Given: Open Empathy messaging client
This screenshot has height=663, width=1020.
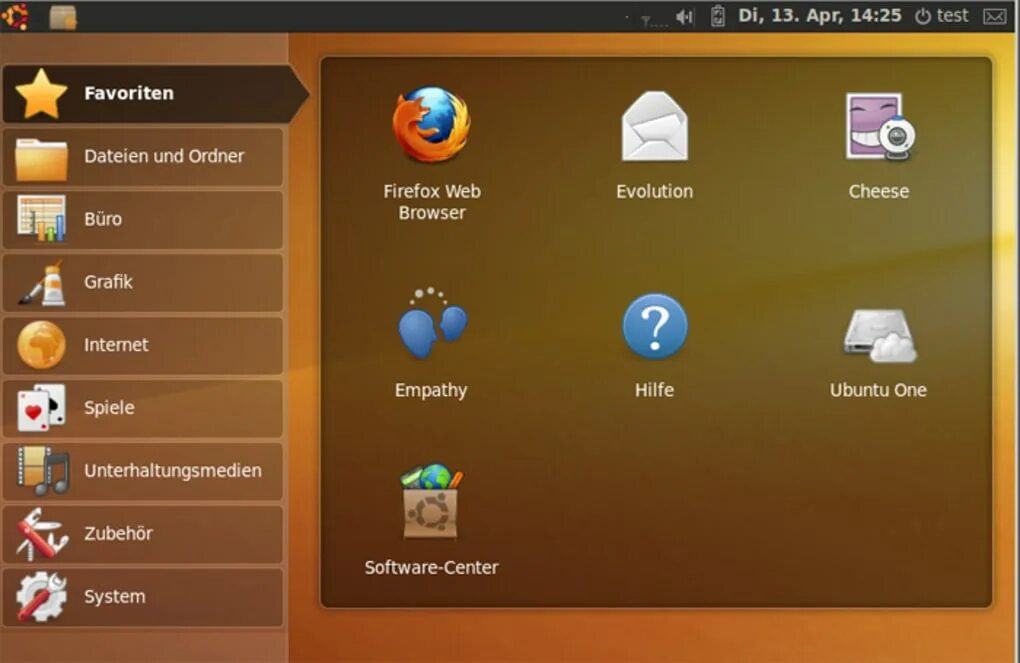Looking at the screenshot, I should click(431, 324).
